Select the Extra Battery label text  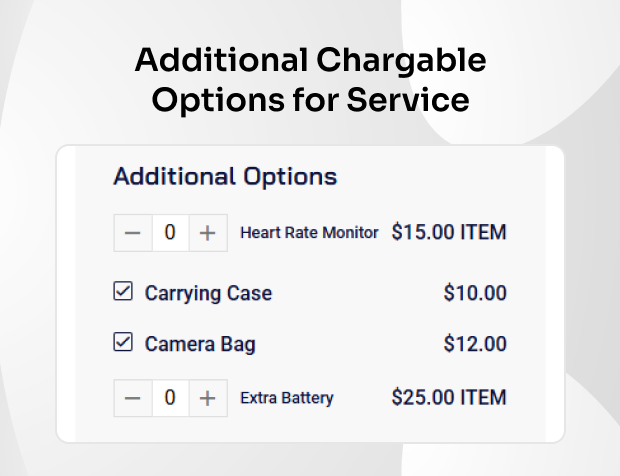click(287, 398)
